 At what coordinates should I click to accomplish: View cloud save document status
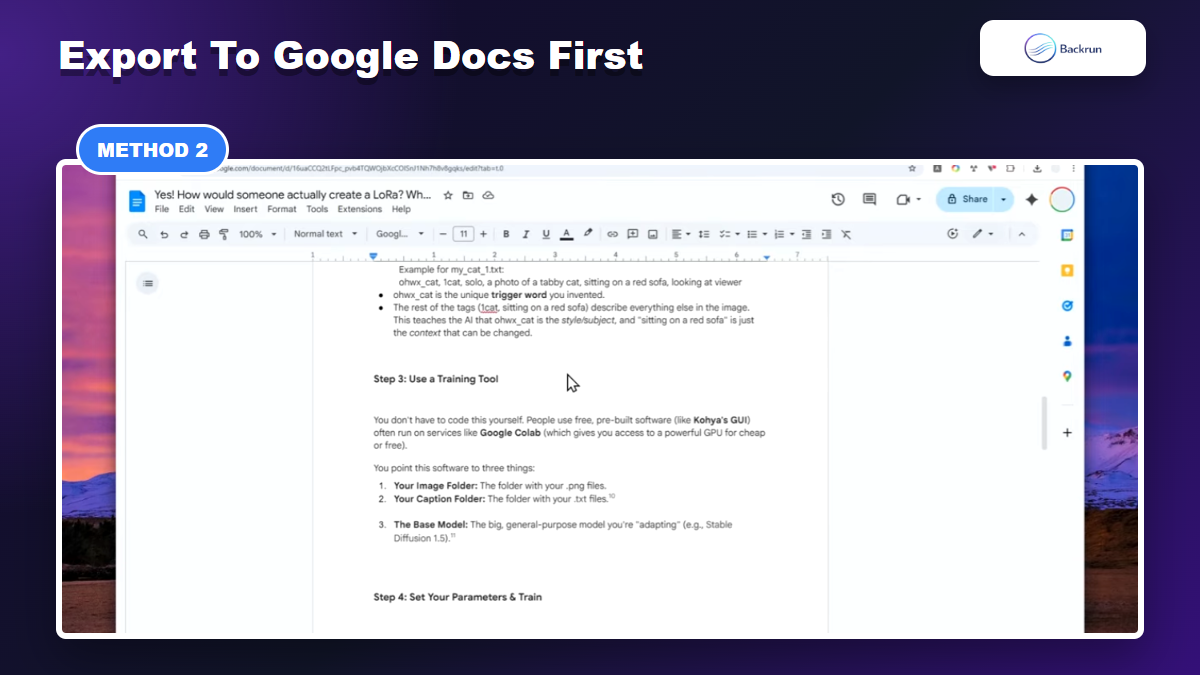pos(488,195)
